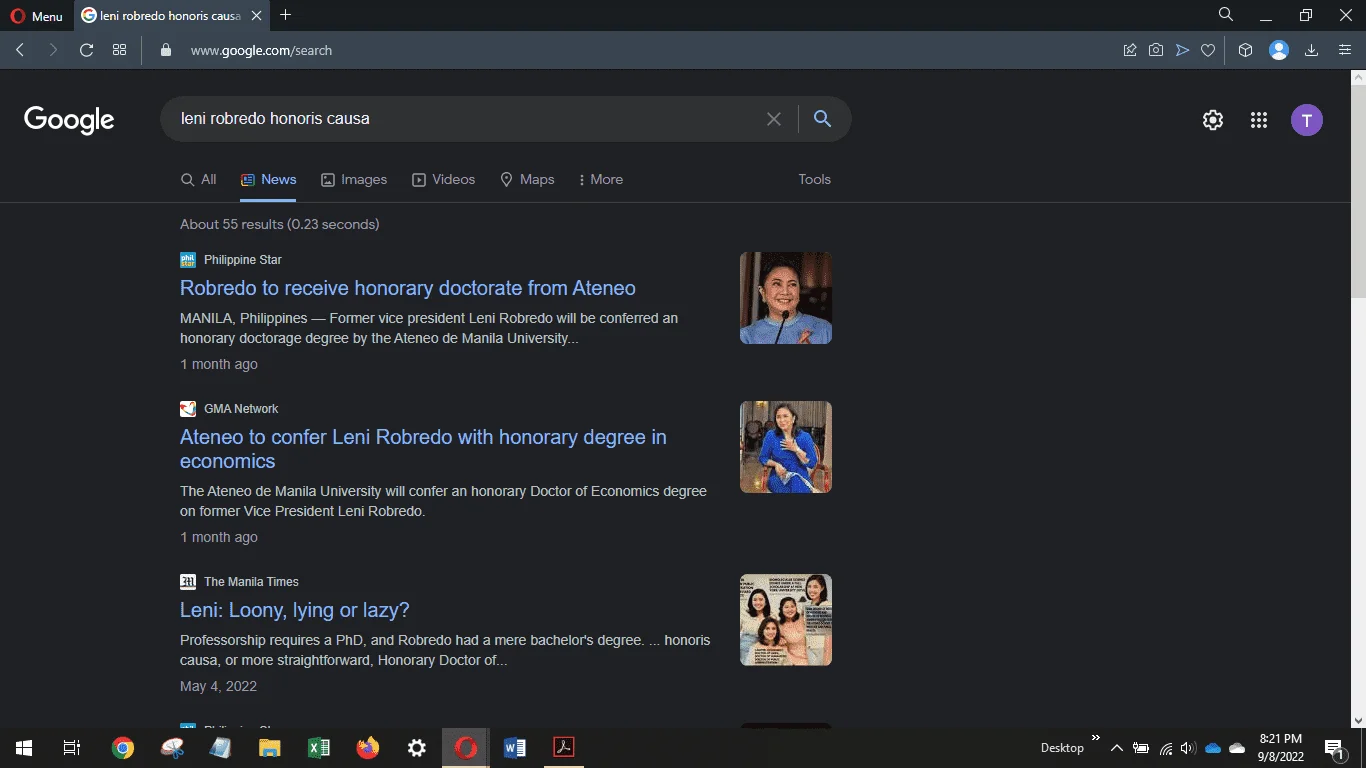Open Excel from the taskbar
Viewport: 1366px width, 768px height.
pos(319,747)
